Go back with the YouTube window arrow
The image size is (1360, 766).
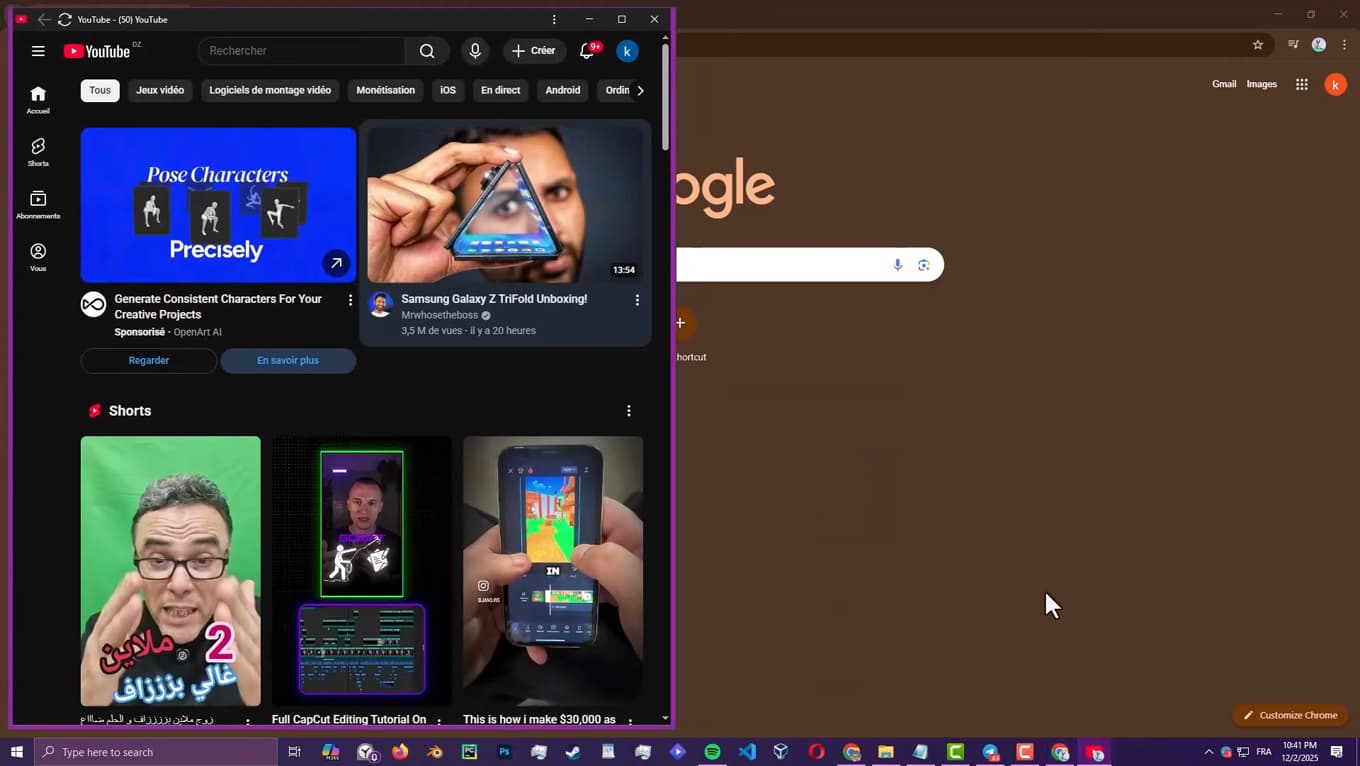click(44, 19)
